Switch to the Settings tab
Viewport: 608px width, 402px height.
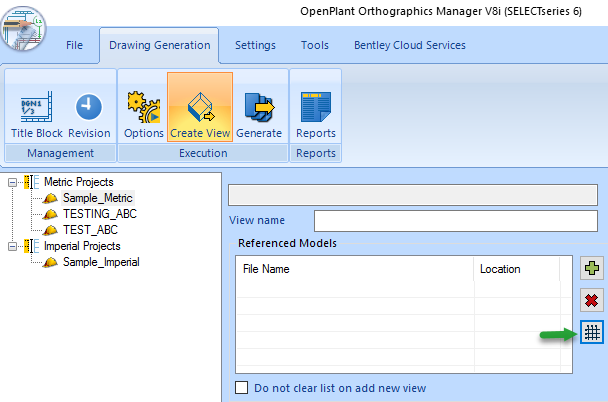tap(255, 45)
